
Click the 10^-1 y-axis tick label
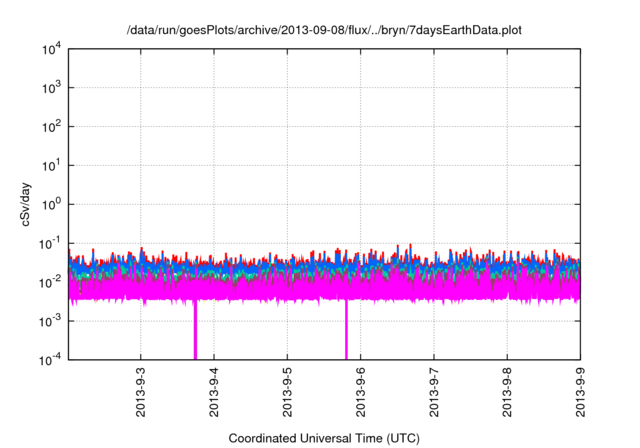point(51,244)
